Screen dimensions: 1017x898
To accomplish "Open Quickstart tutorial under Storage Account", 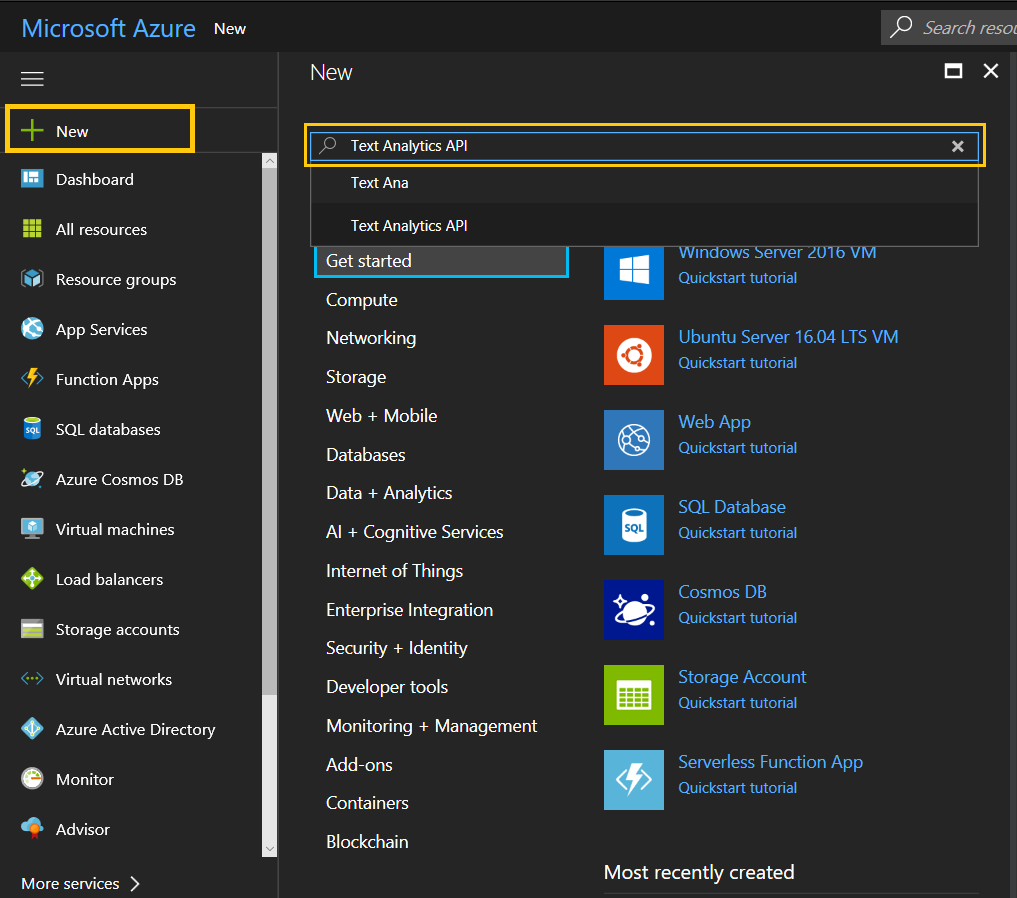I will click(x=737, y=703).
